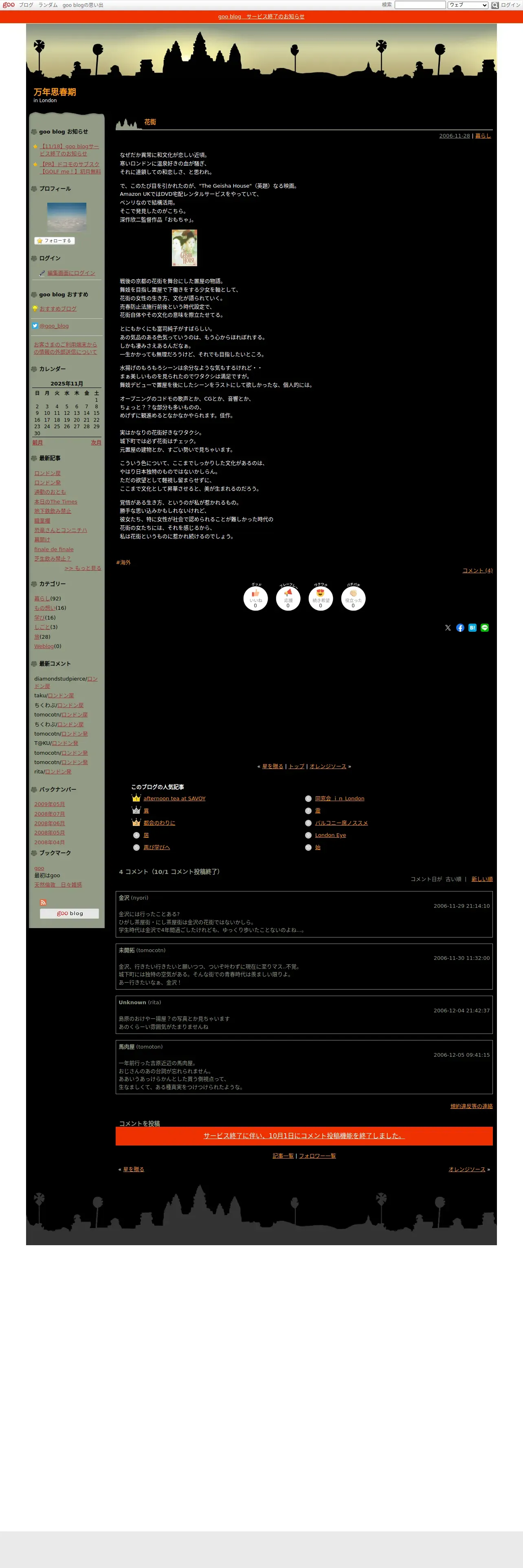Open the 2009年05月 back number

point(49,804)
